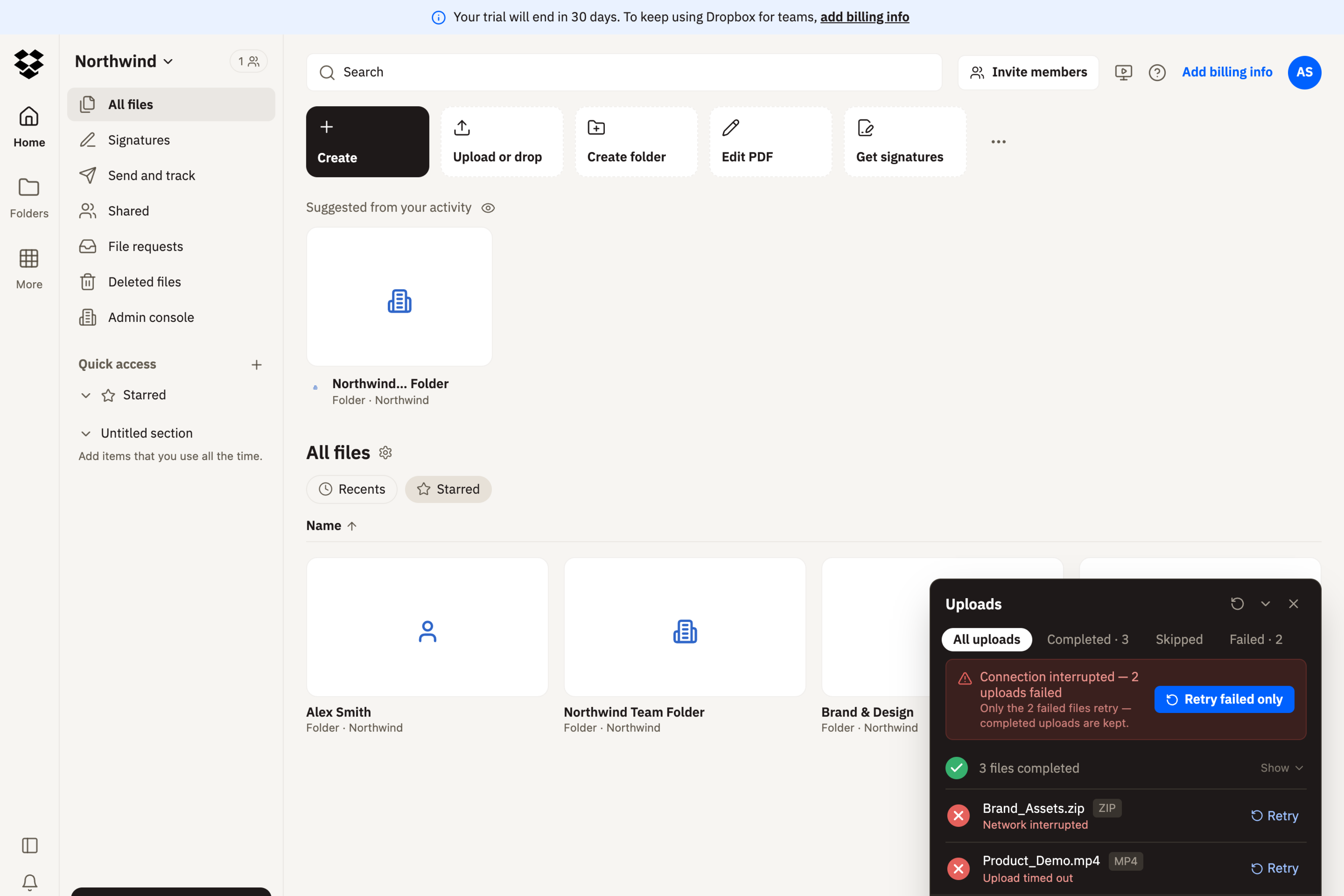Open more actions ellipsis menu
Viewport: 1344px width, 896px height.
tap(998, 142)
